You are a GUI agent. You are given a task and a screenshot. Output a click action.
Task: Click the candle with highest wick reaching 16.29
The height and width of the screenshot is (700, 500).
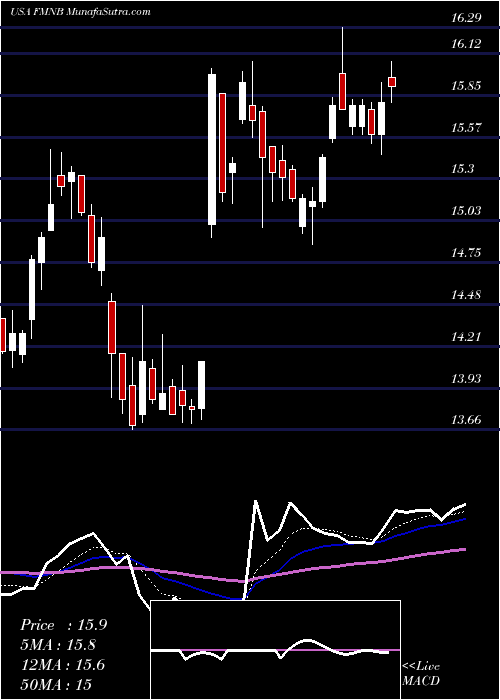(342, 91)
